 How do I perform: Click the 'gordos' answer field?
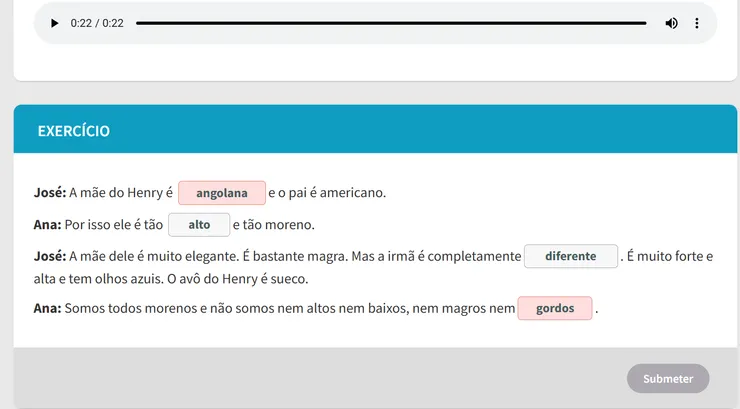point(555,308)
